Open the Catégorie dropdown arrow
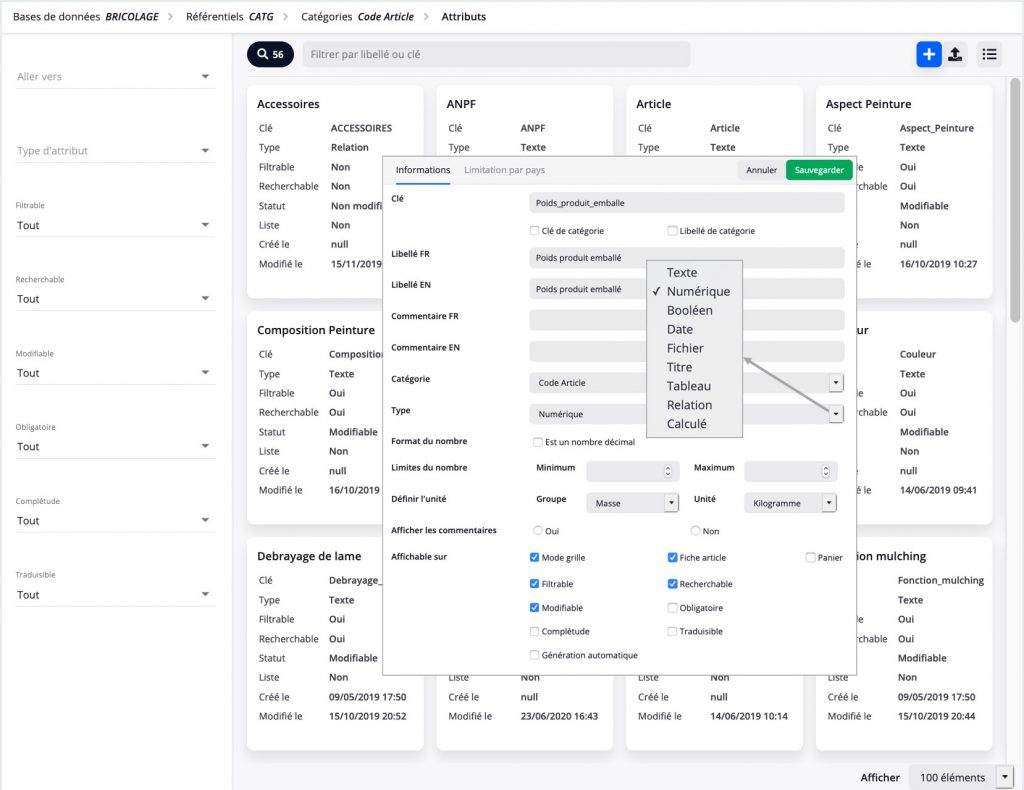The width and height of the screenshot is (1024, 790). [836, 383]
